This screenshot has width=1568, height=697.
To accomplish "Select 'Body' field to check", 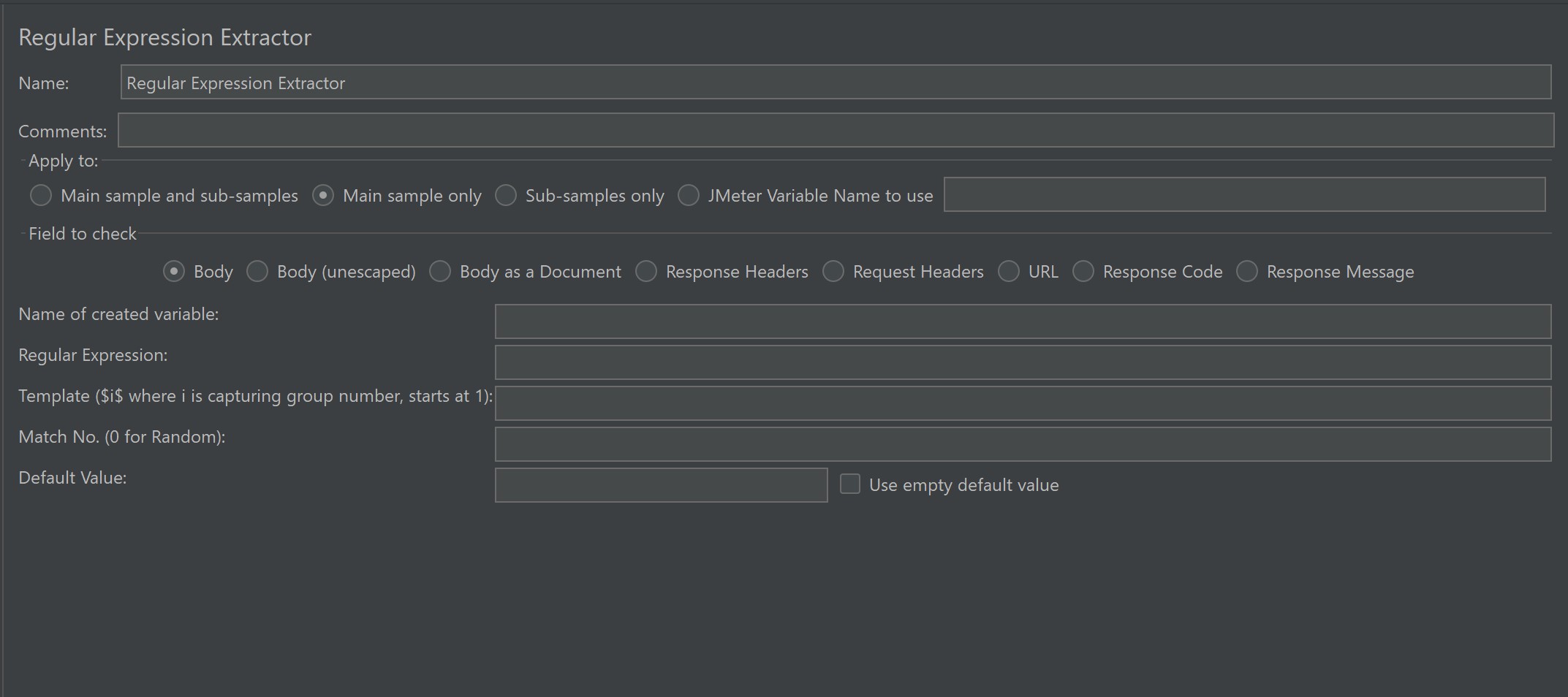I will (x=174, y=271).
